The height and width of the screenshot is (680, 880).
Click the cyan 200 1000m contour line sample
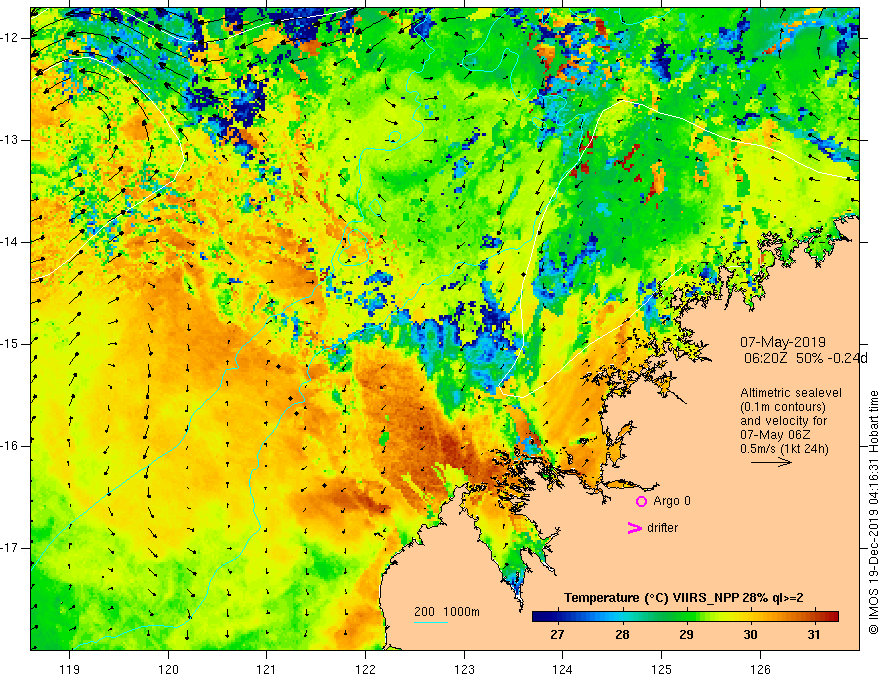point(430,622)
